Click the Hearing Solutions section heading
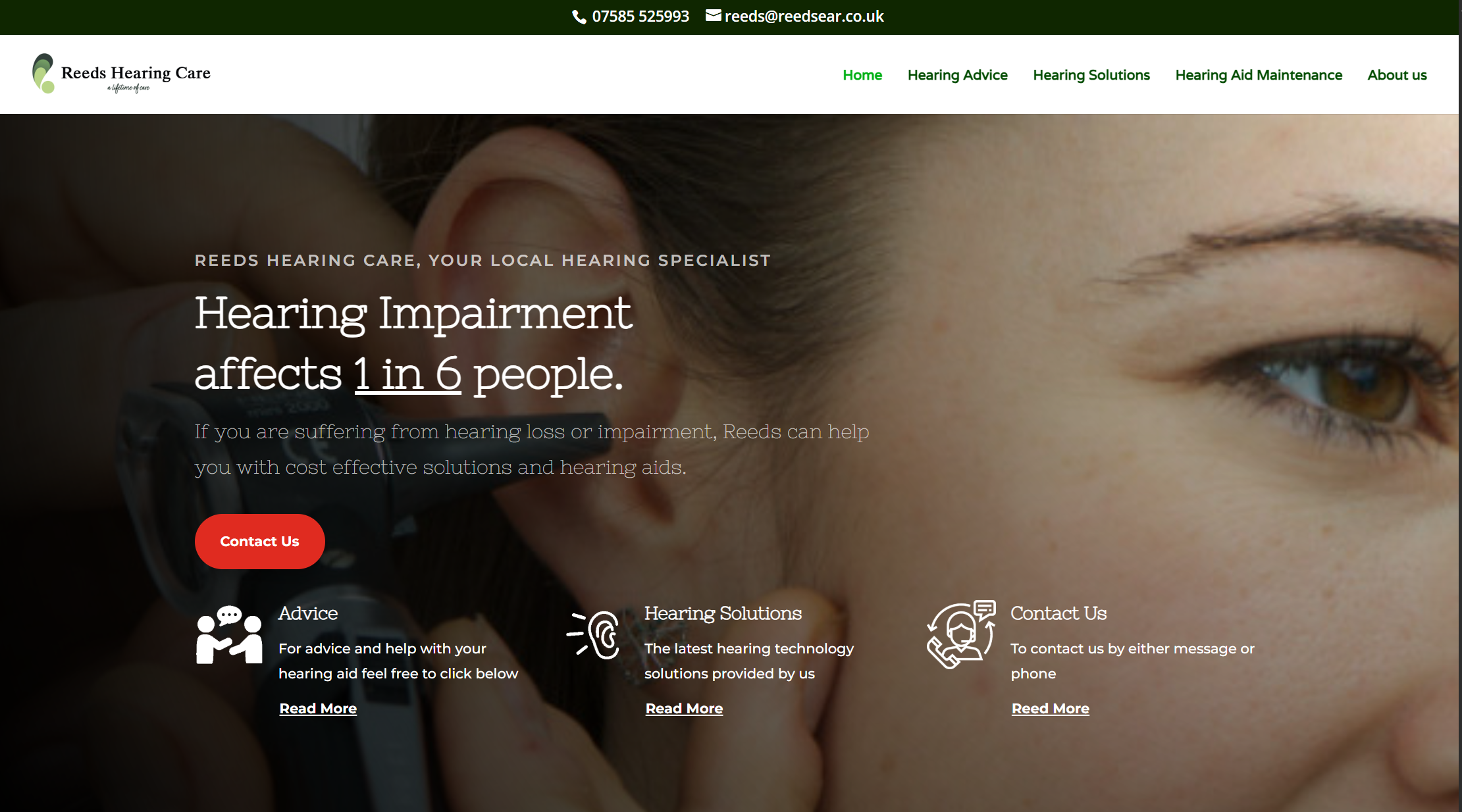 coord(723,613)
